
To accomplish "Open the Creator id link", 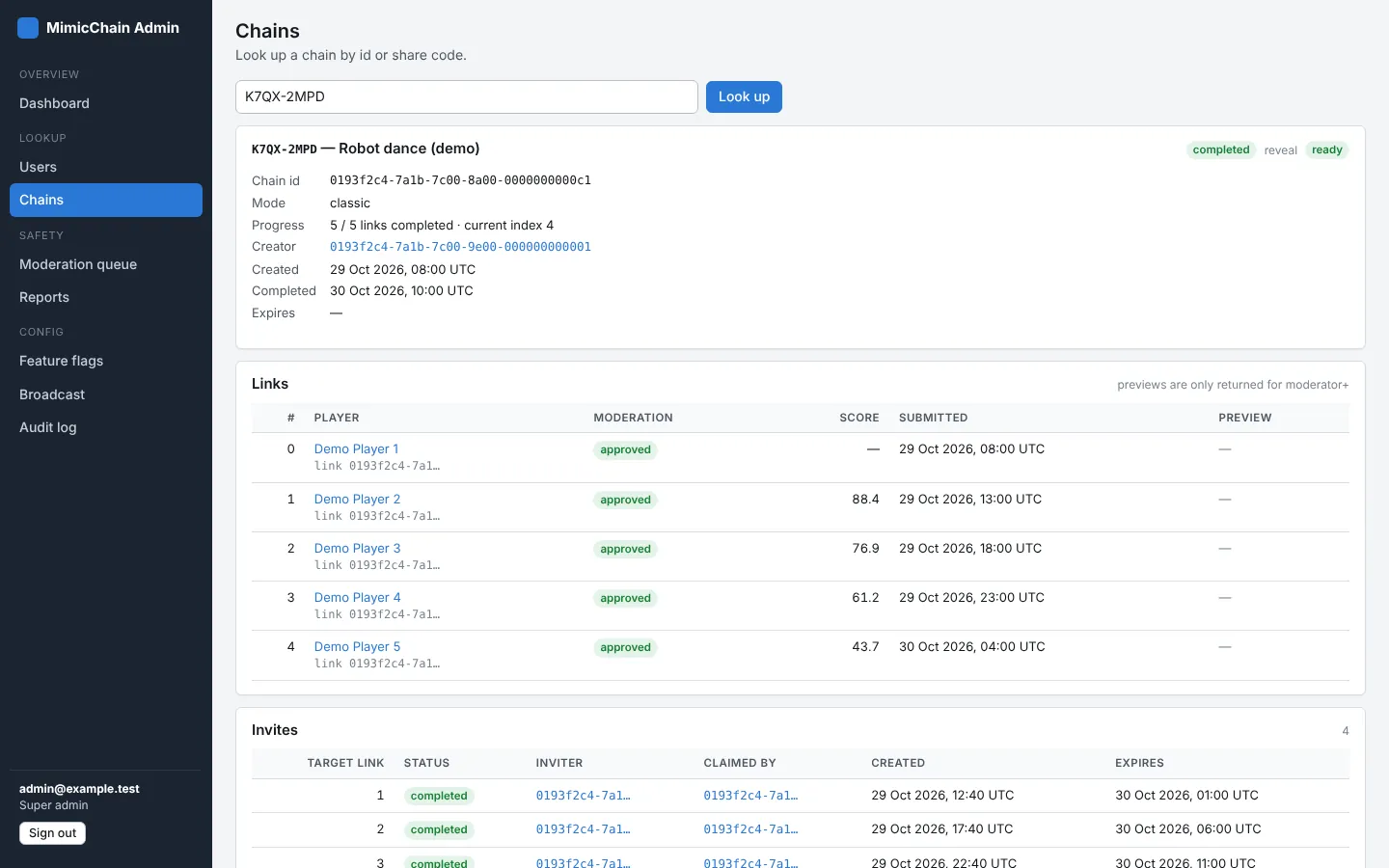I will (460, 247).
